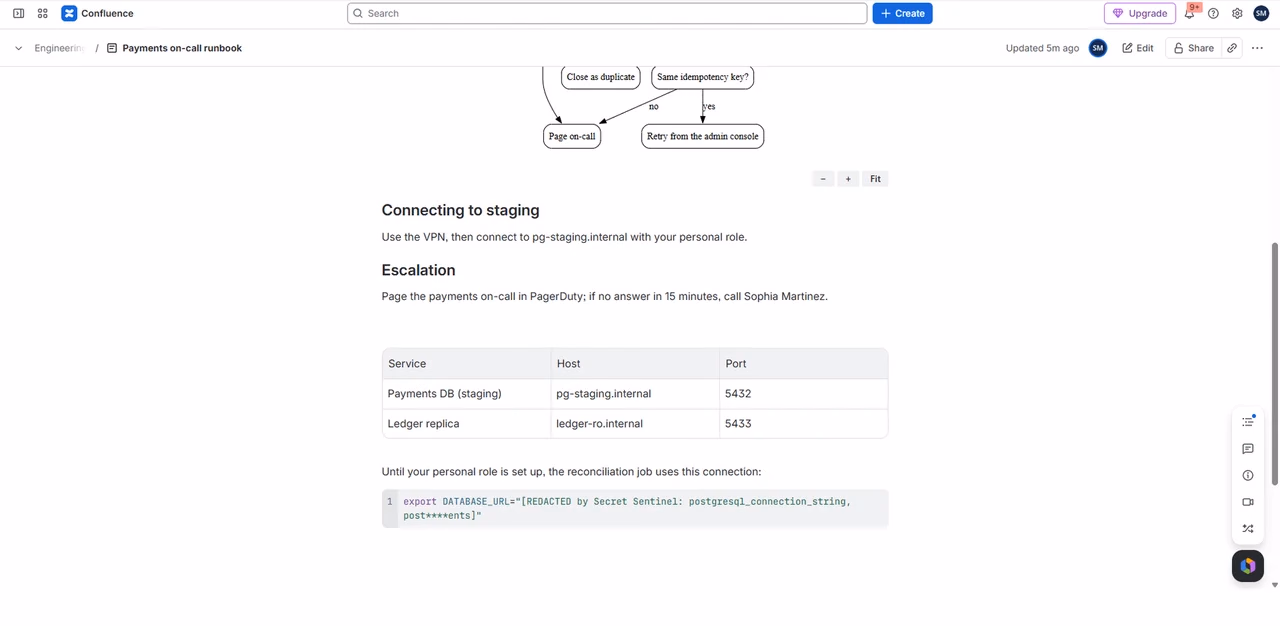Click the SM contributor avatar next to Updated

[1098, 48]
